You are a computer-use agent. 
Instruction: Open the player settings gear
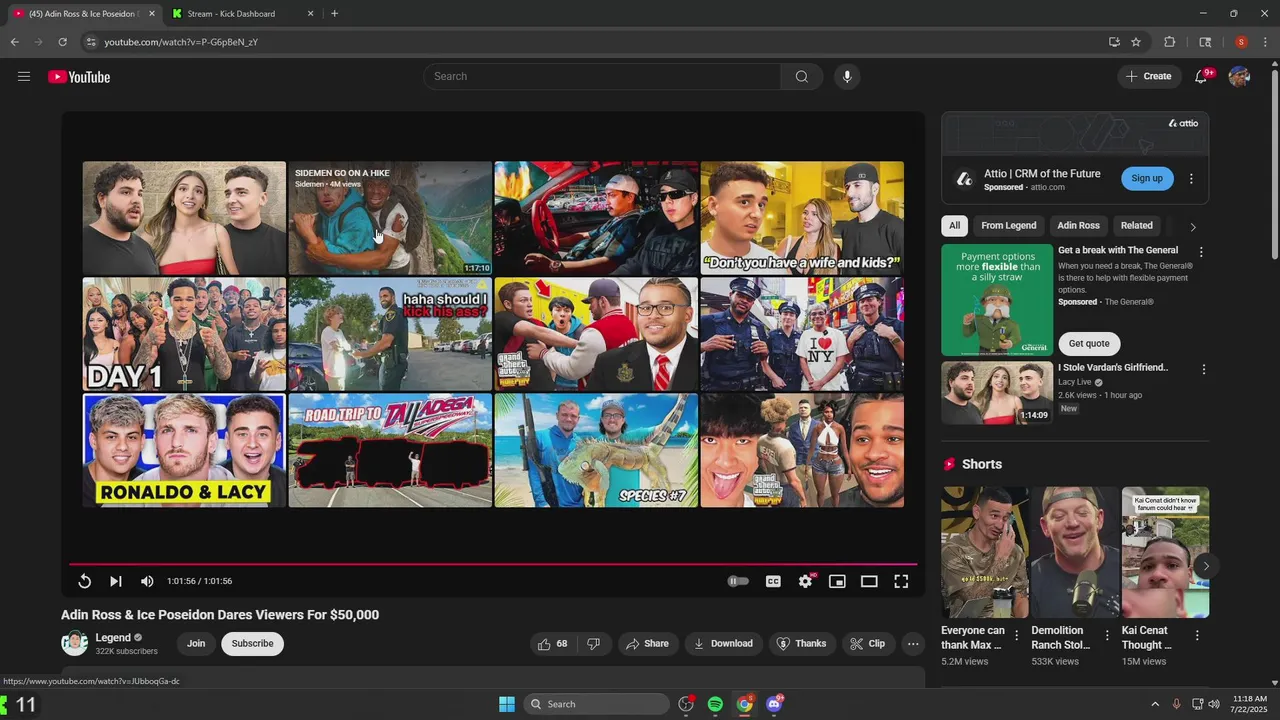[x=805, y=581]
